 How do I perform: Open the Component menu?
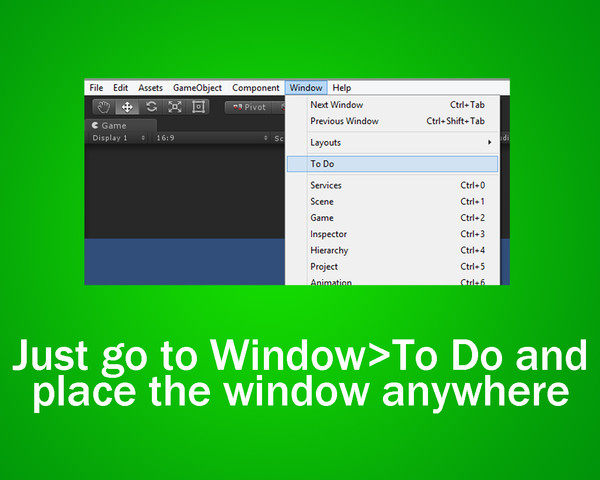(256, 88)
